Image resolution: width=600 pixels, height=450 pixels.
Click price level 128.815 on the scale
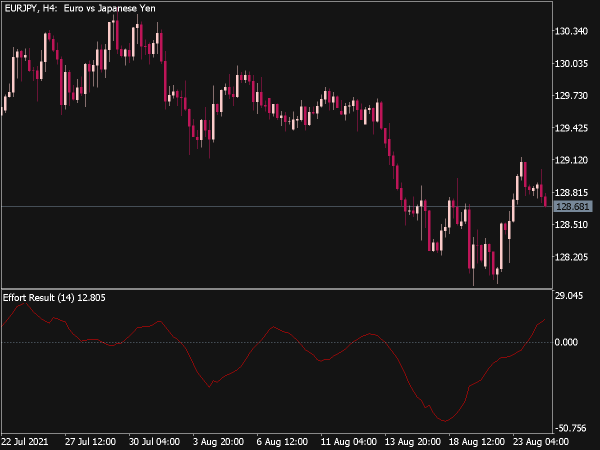(571, 192)
